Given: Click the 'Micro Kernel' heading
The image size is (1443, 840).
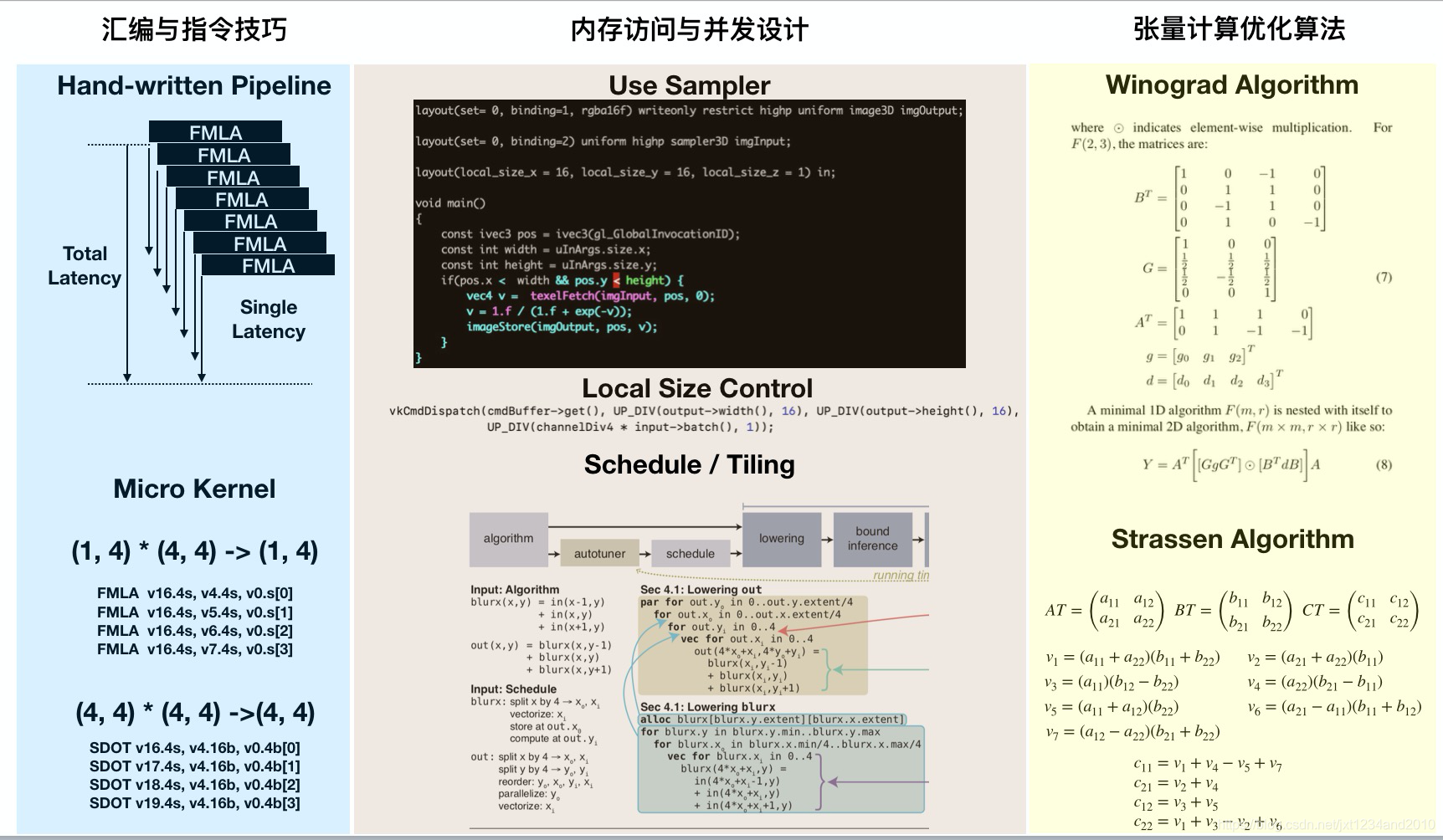Looking at the screenshot, I should tap(194, 489).
